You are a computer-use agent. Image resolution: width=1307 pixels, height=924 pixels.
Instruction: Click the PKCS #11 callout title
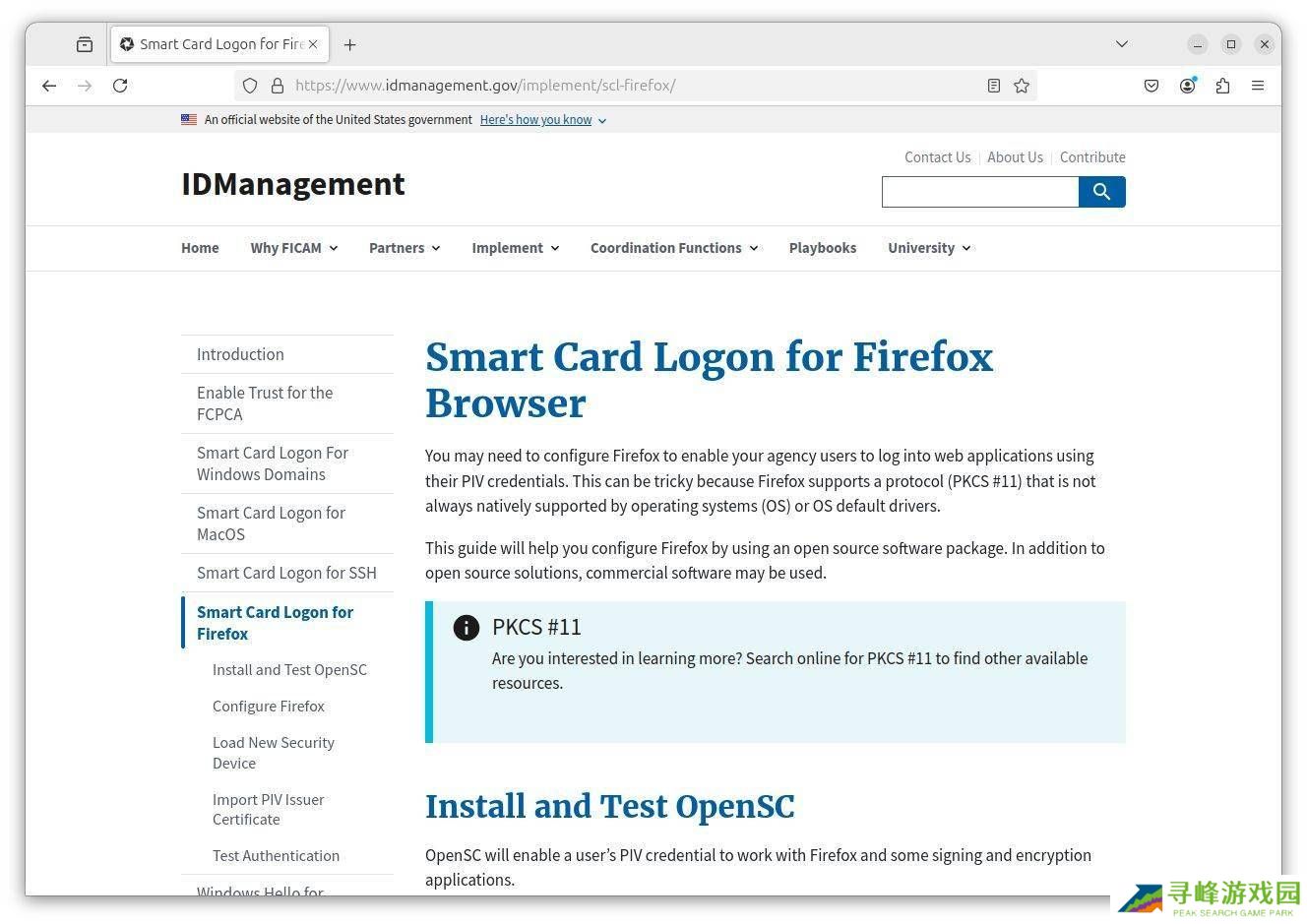pyautogui.click(x=536, y=627)
